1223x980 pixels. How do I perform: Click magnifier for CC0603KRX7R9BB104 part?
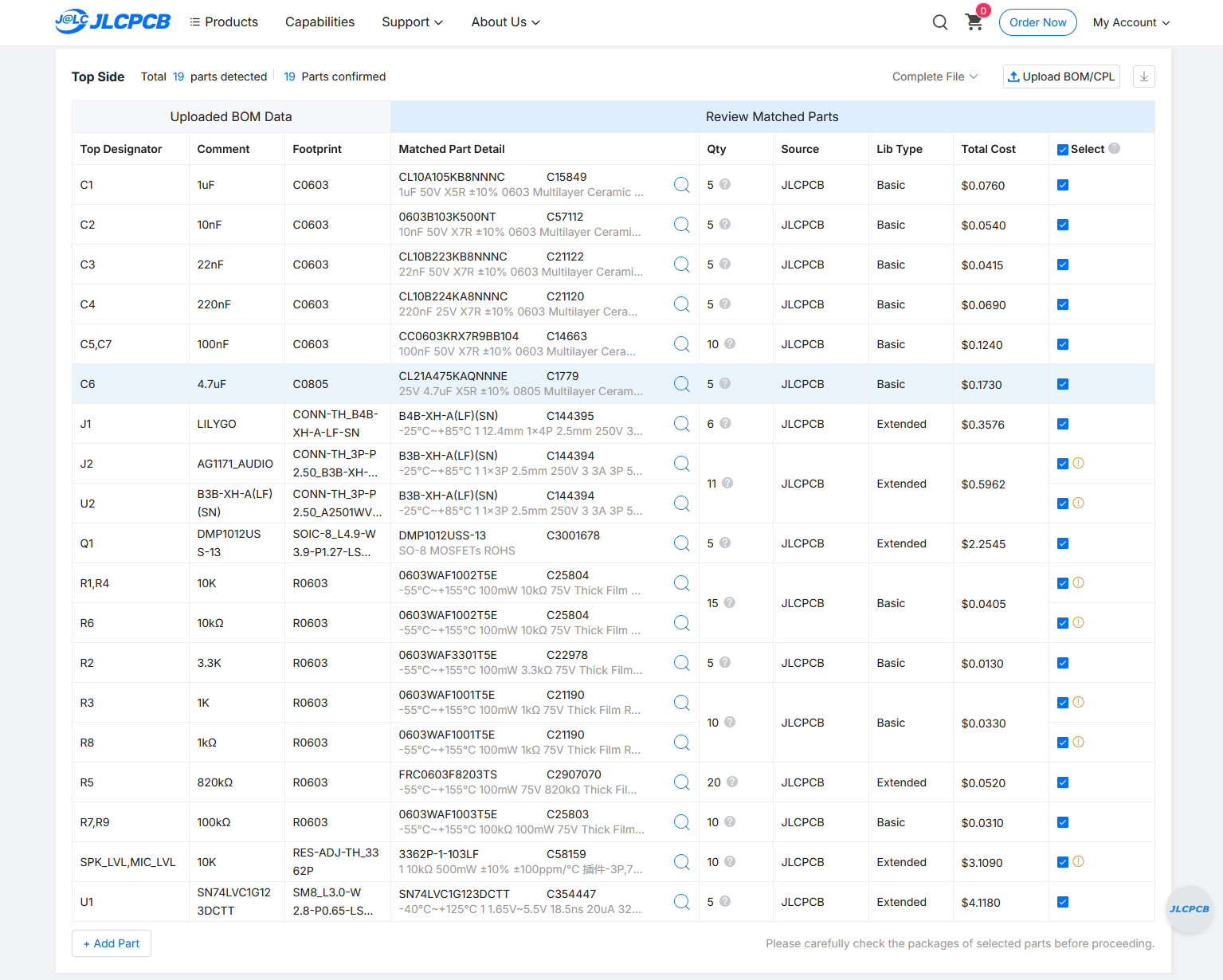(682, 344)
